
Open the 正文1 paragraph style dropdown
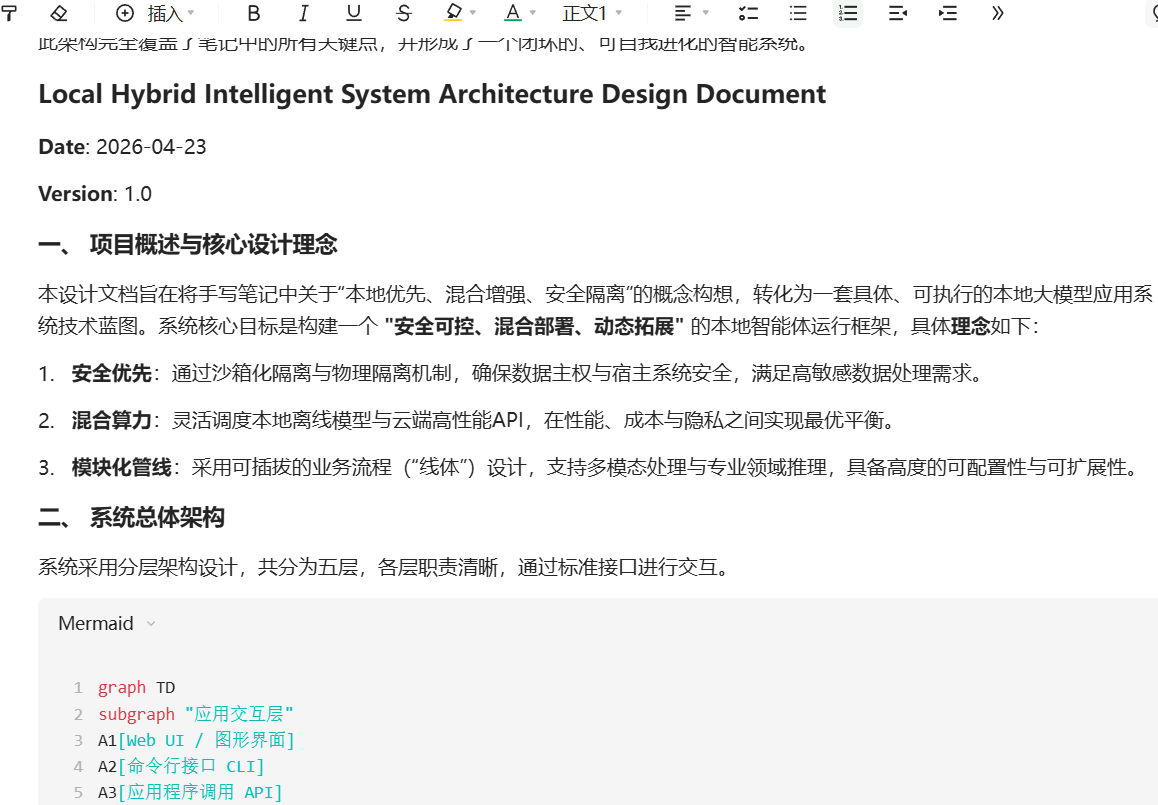tap(592, 13)
